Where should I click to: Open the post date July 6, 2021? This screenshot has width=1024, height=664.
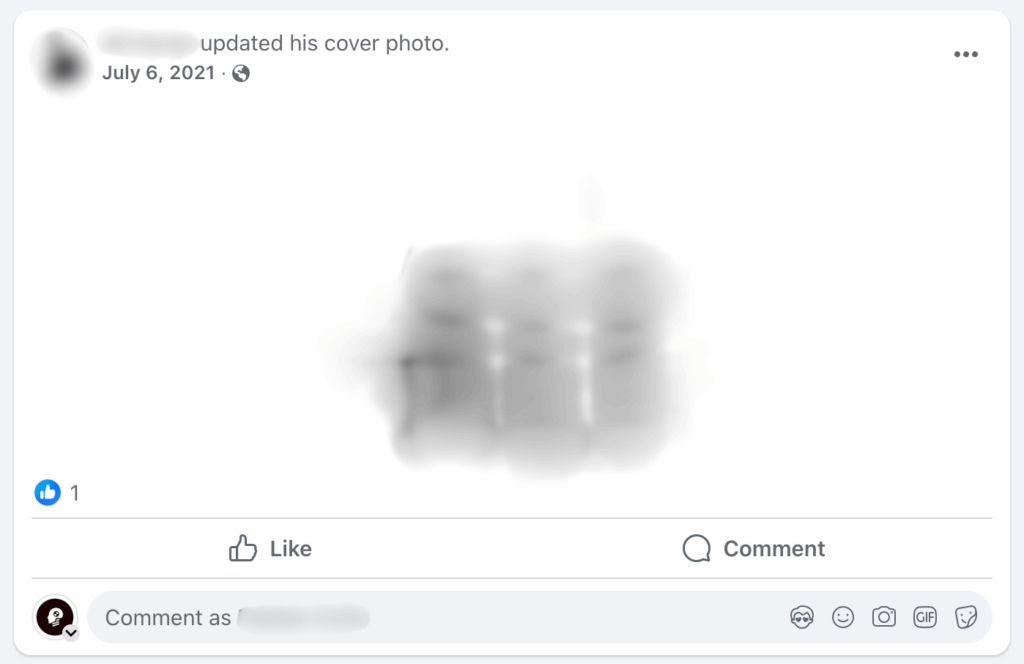(158, 72)
